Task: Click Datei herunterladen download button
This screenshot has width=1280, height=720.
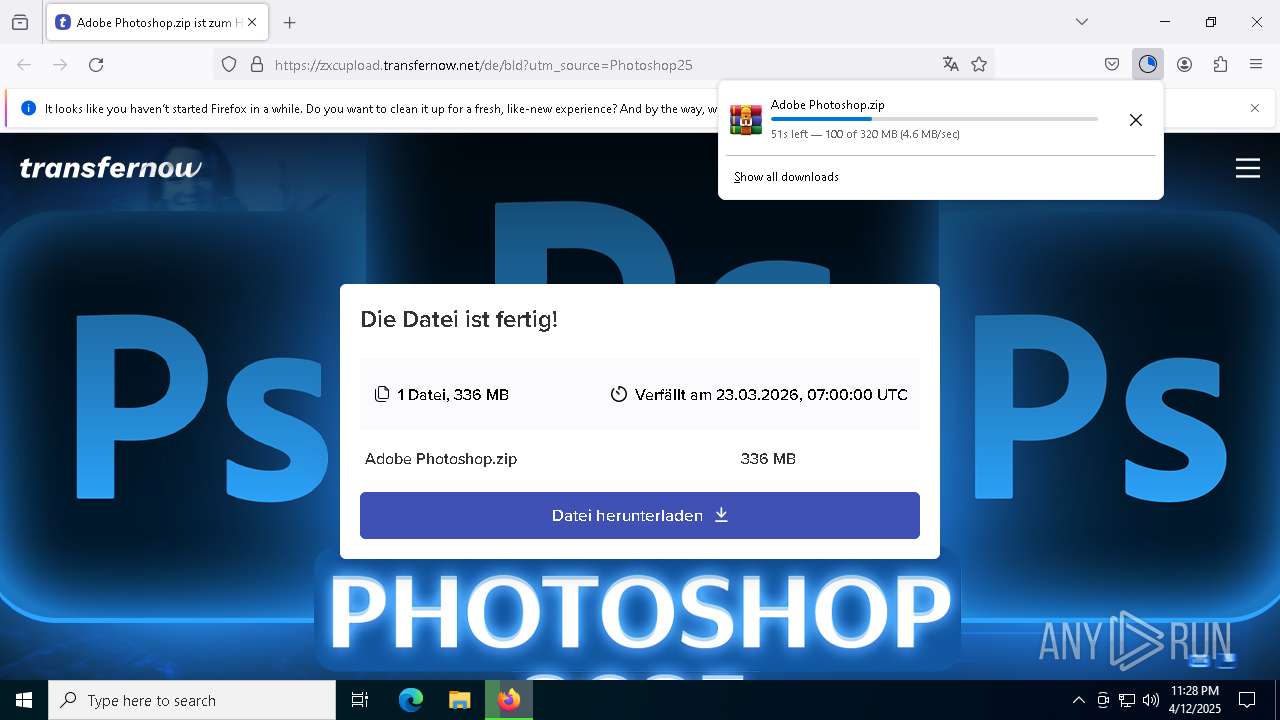Action: click(640, 516)
